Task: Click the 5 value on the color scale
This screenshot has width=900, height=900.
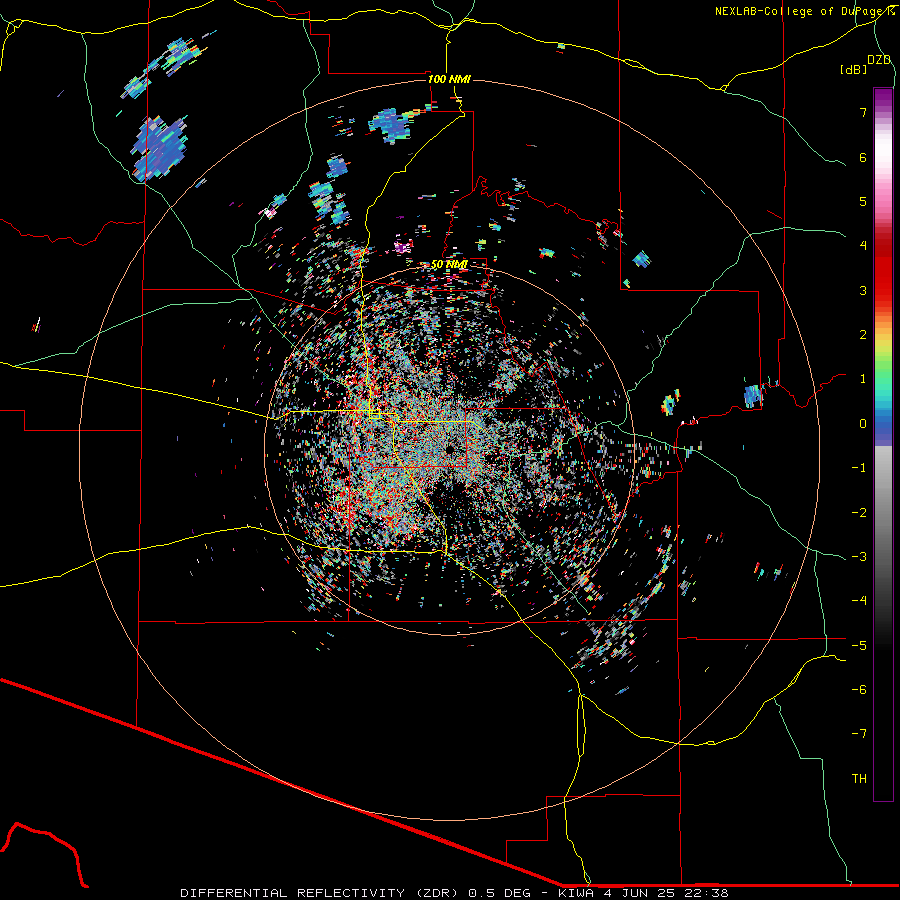Action: pos(863,201)
